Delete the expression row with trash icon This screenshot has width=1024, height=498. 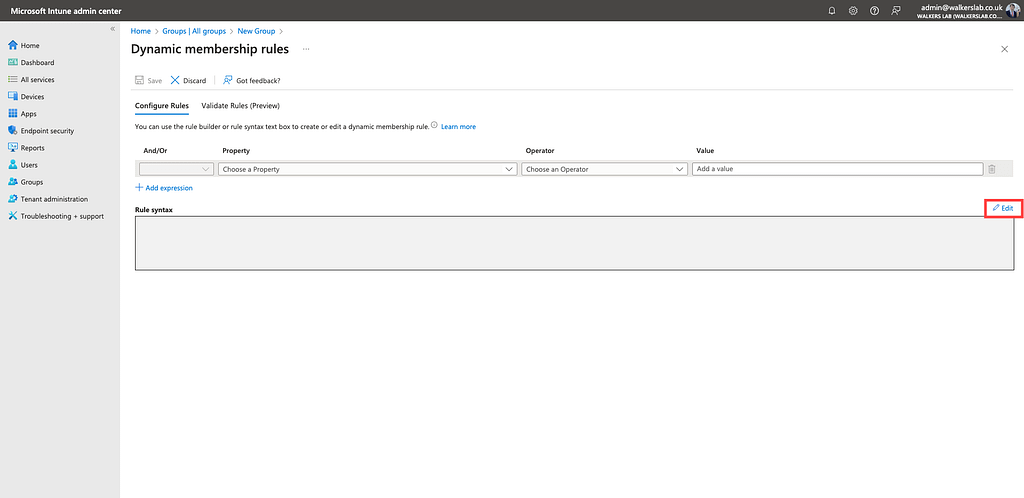pos(991,169)
